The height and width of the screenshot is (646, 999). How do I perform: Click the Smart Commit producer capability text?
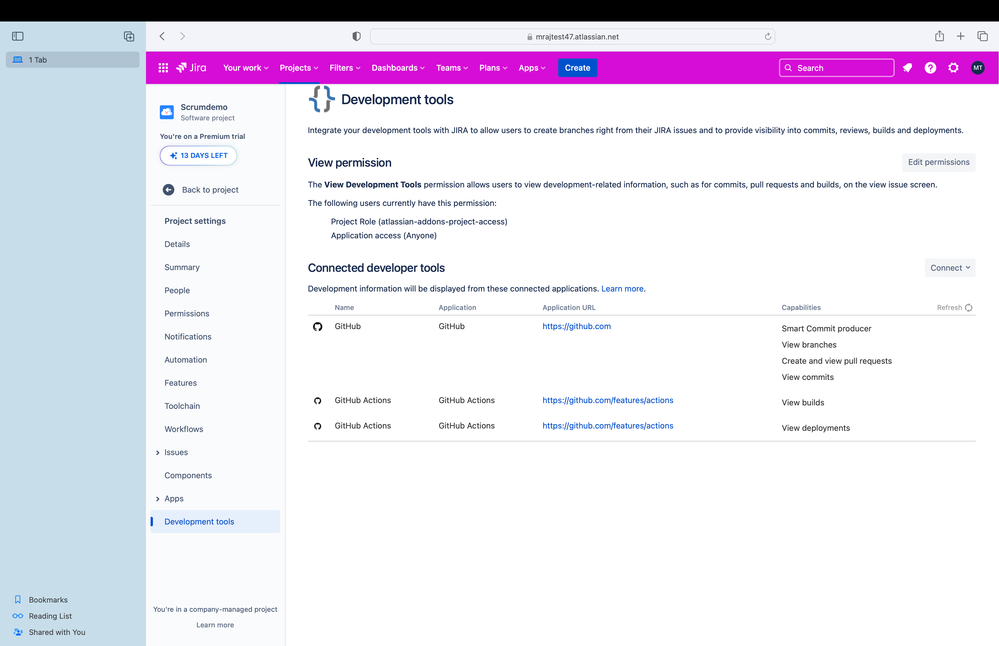point(826,329)
